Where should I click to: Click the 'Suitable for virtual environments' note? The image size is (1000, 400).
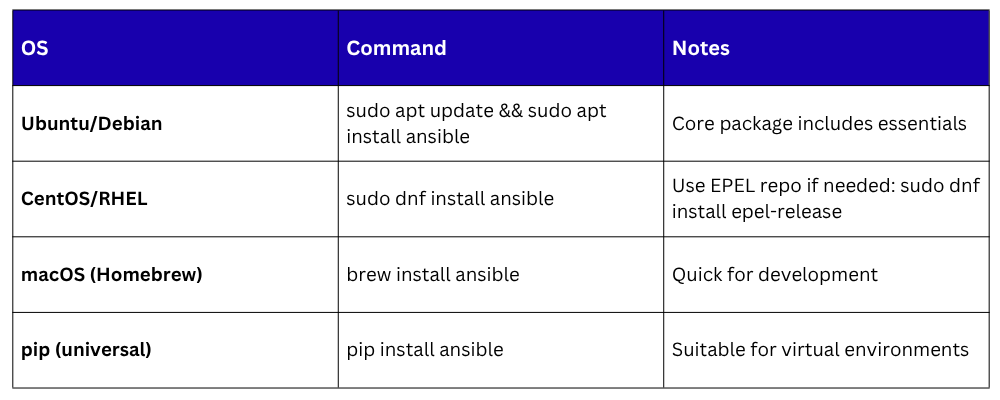click(820, 350)
